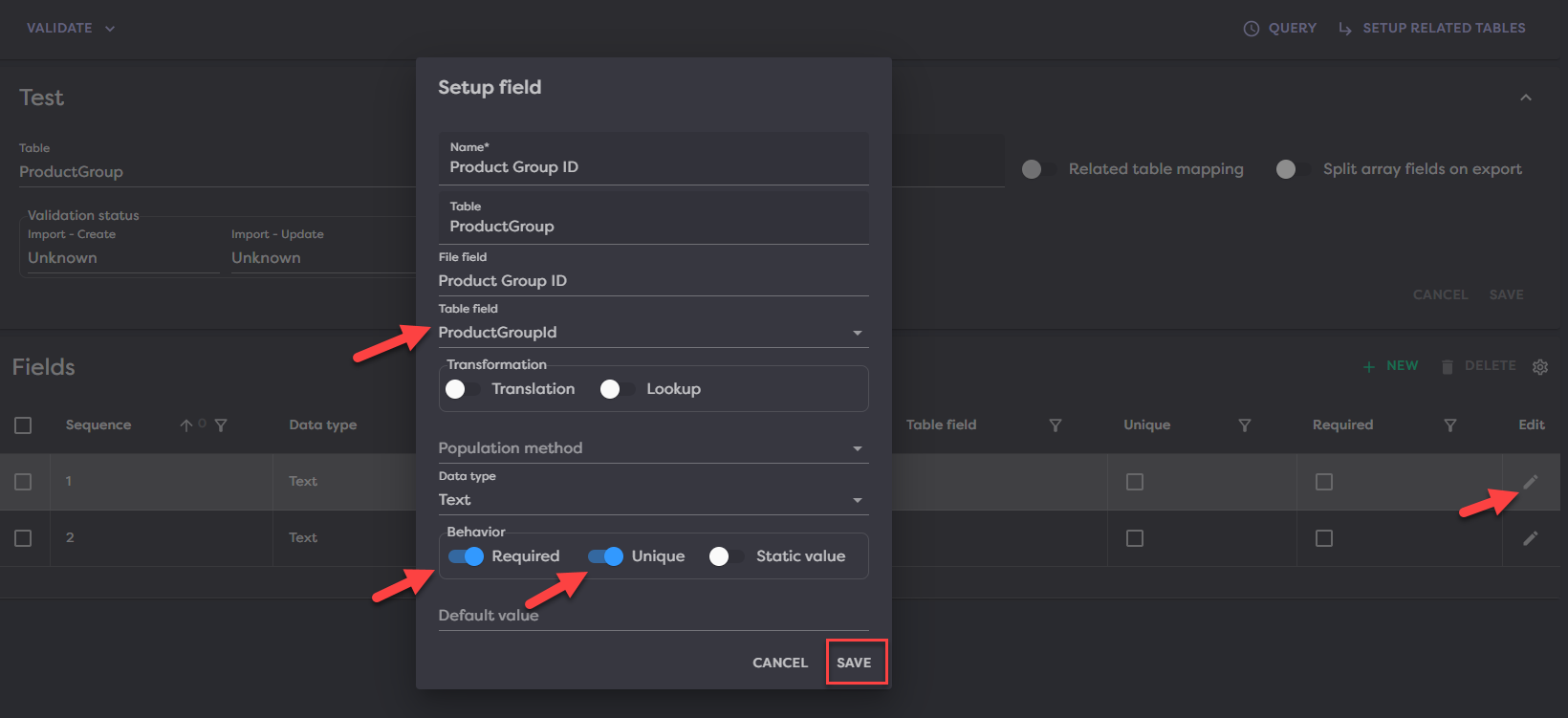Image resolution: width=1568 pixels, height=718 pixels.
Task: Open the Table field dropdown
Action: tap(857, 333)
